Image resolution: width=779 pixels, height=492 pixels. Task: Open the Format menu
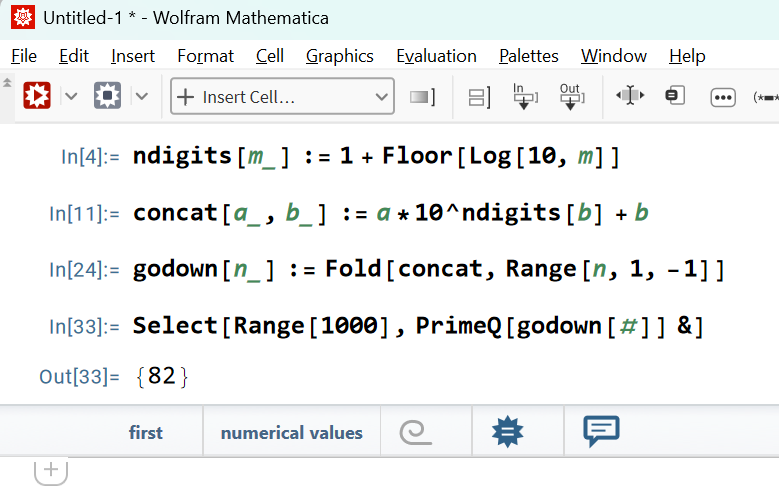click(205, 56)
